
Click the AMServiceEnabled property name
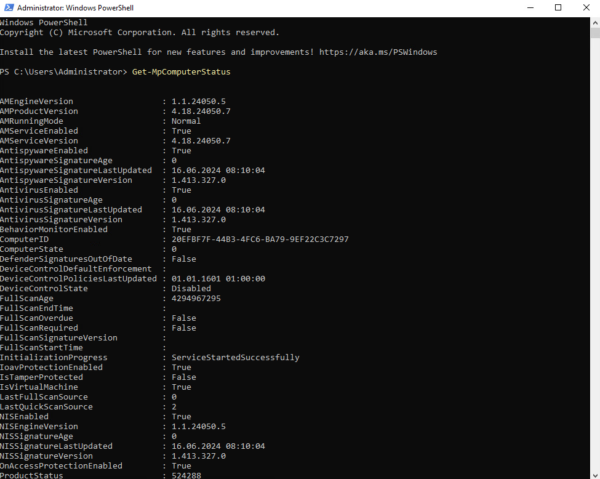pos(39,131)
